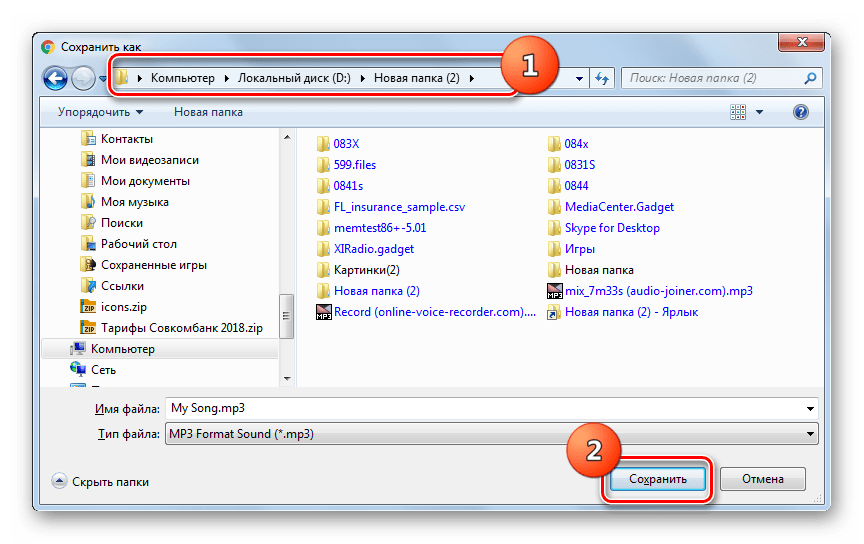Viewport: 864px width, 544px height.
Task: Click the search magnifier icon
Action: tap(811, 78)
